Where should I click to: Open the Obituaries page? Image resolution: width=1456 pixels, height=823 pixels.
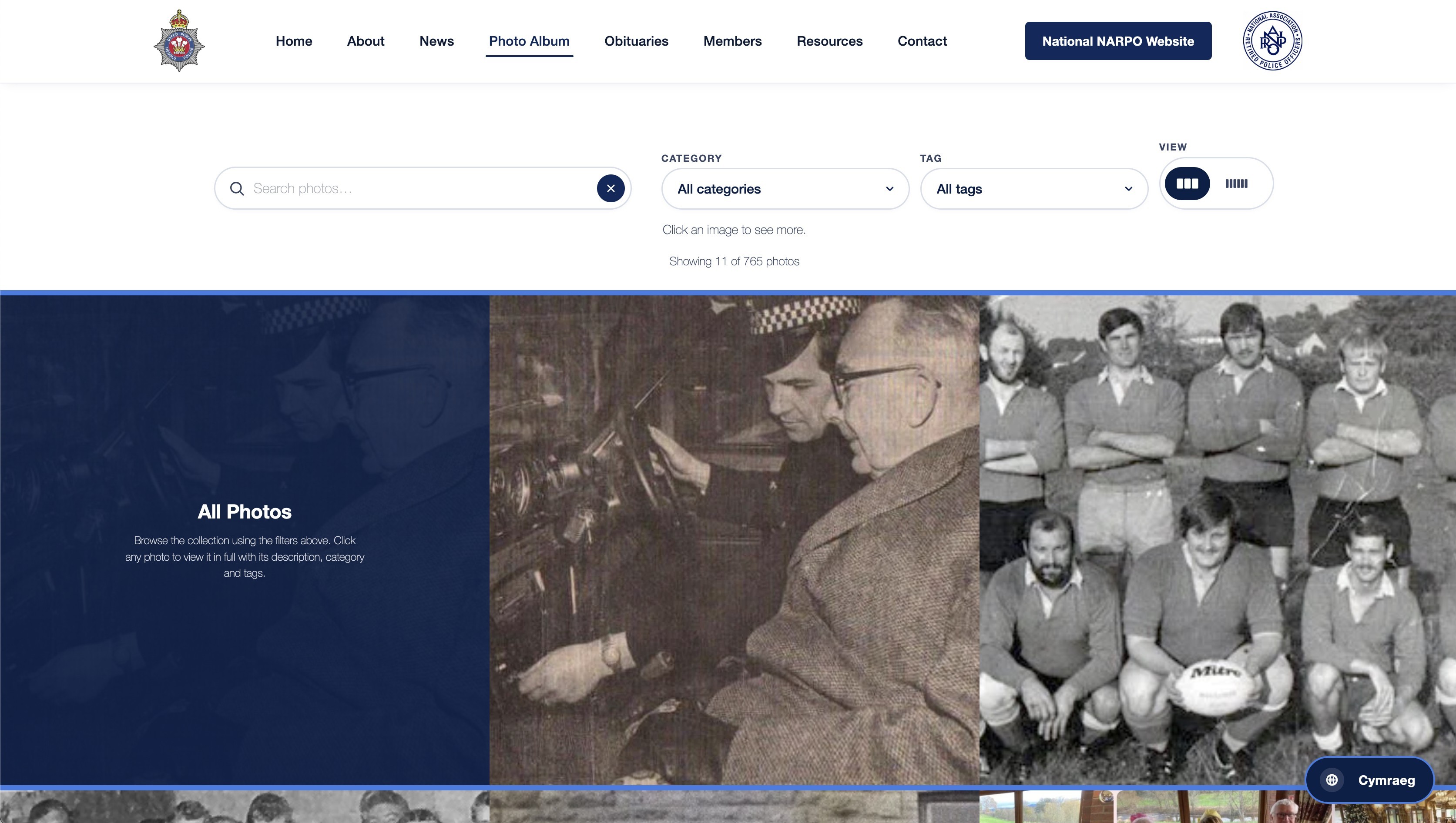636,41
